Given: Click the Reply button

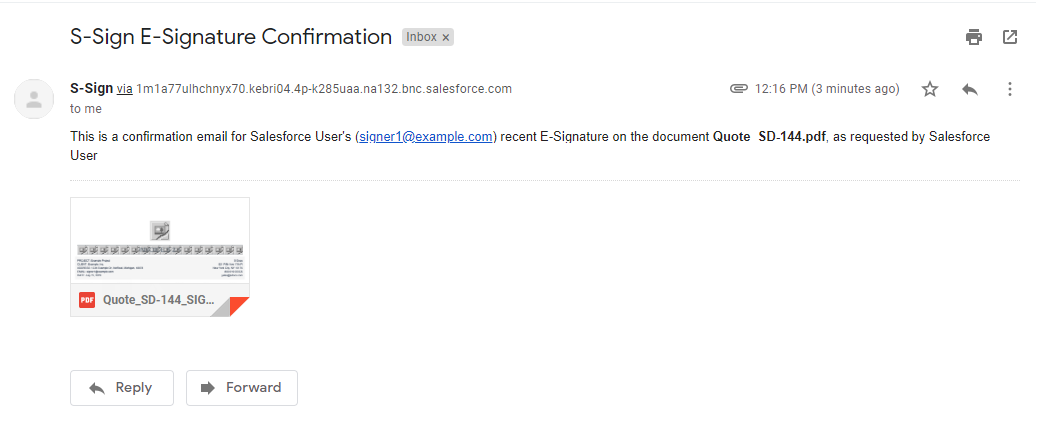Looking at the screenshot, I should [x=121, y=387].
